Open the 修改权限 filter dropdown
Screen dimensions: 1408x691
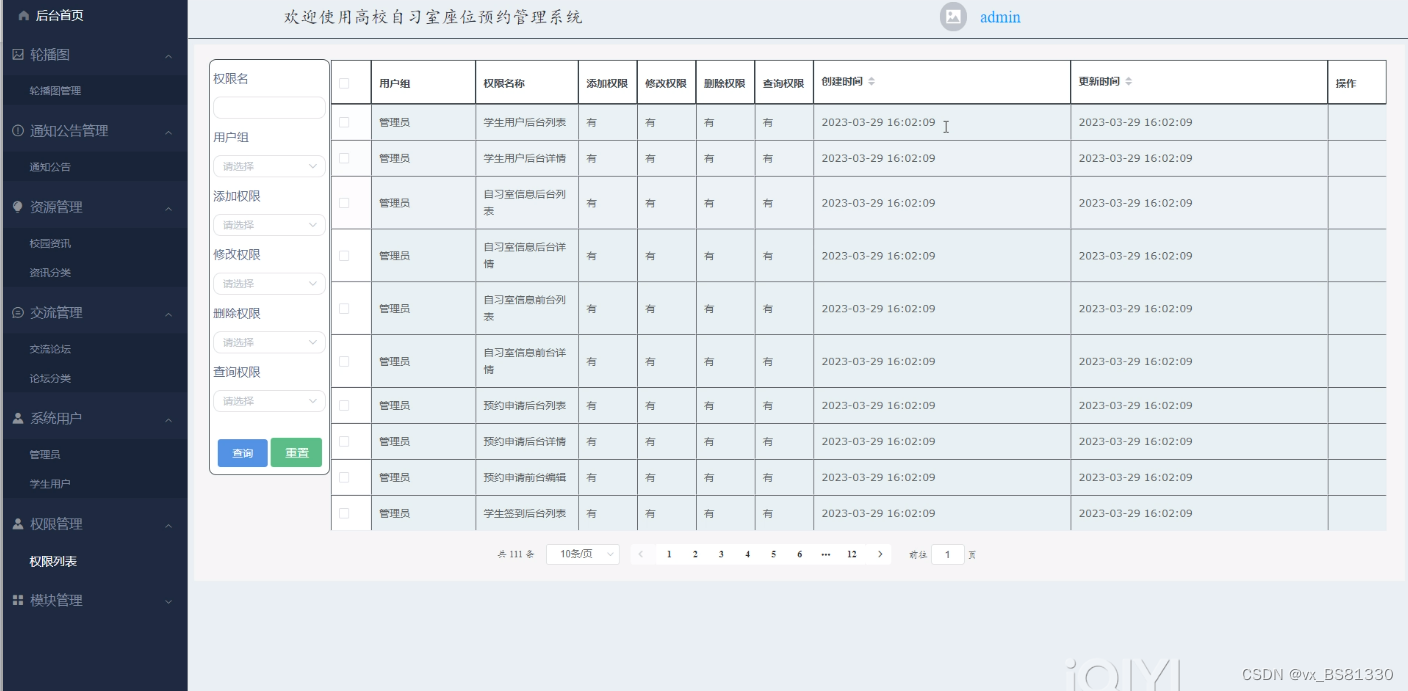tap(269, 284)
